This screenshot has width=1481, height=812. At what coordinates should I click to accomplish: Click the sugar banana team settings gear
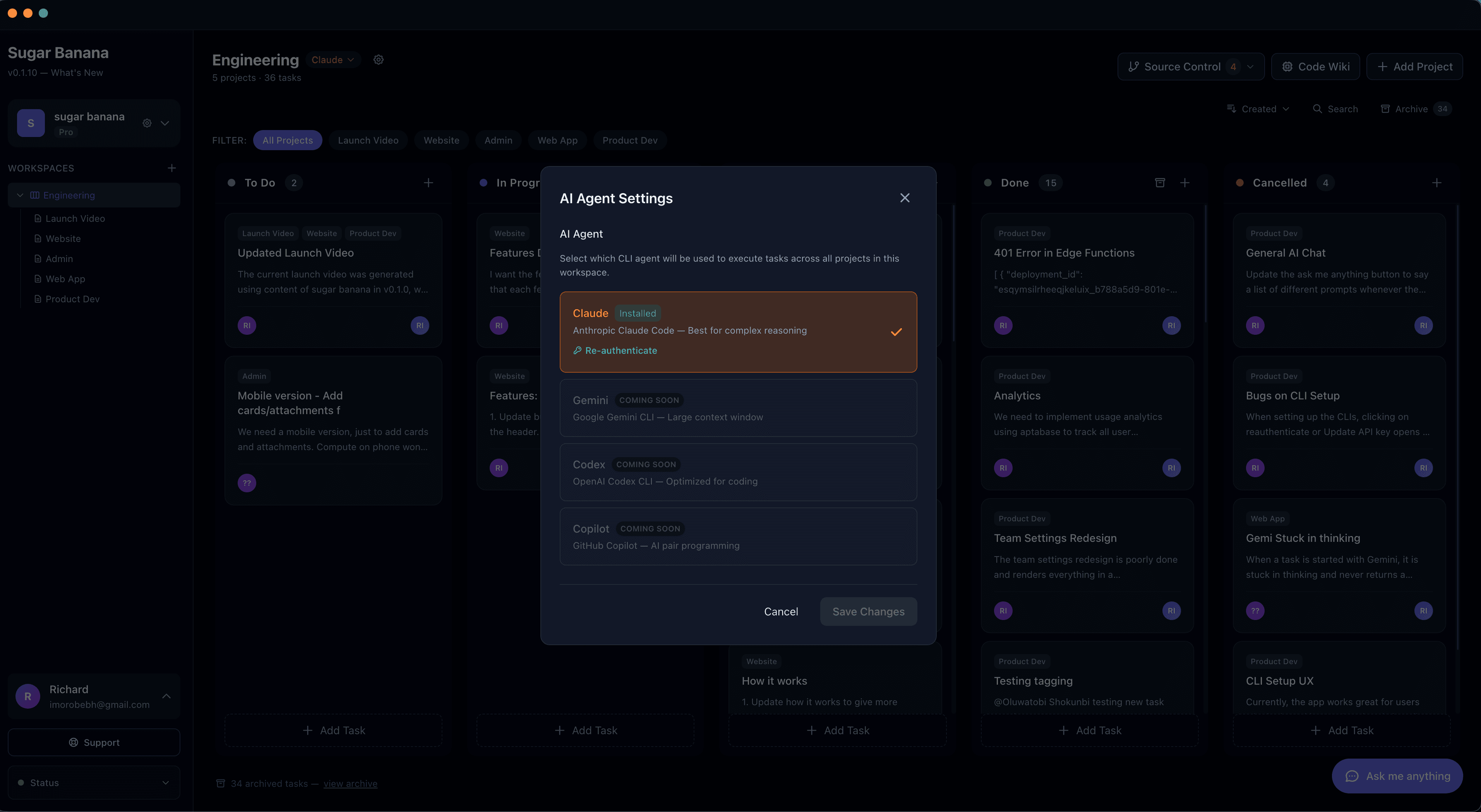click(x=147, y=123)
